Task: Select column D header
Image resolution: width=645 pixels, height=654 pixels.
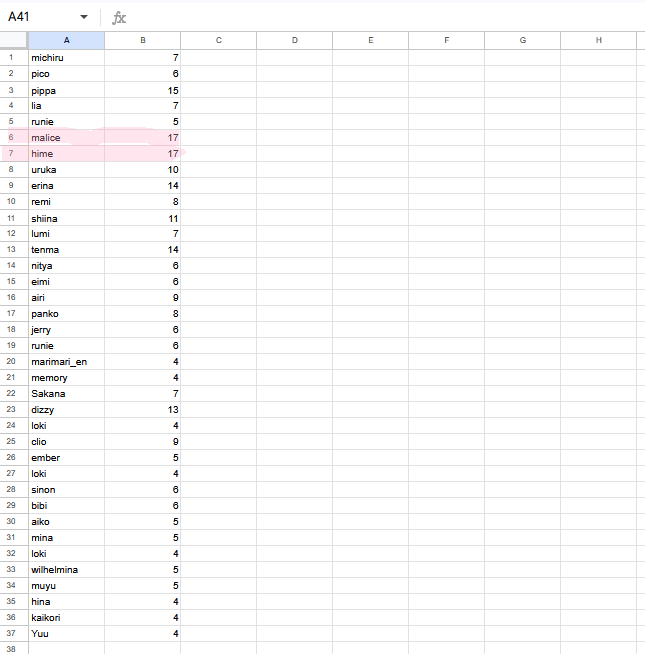Action: pyautogui.click(x=295, y=40)
